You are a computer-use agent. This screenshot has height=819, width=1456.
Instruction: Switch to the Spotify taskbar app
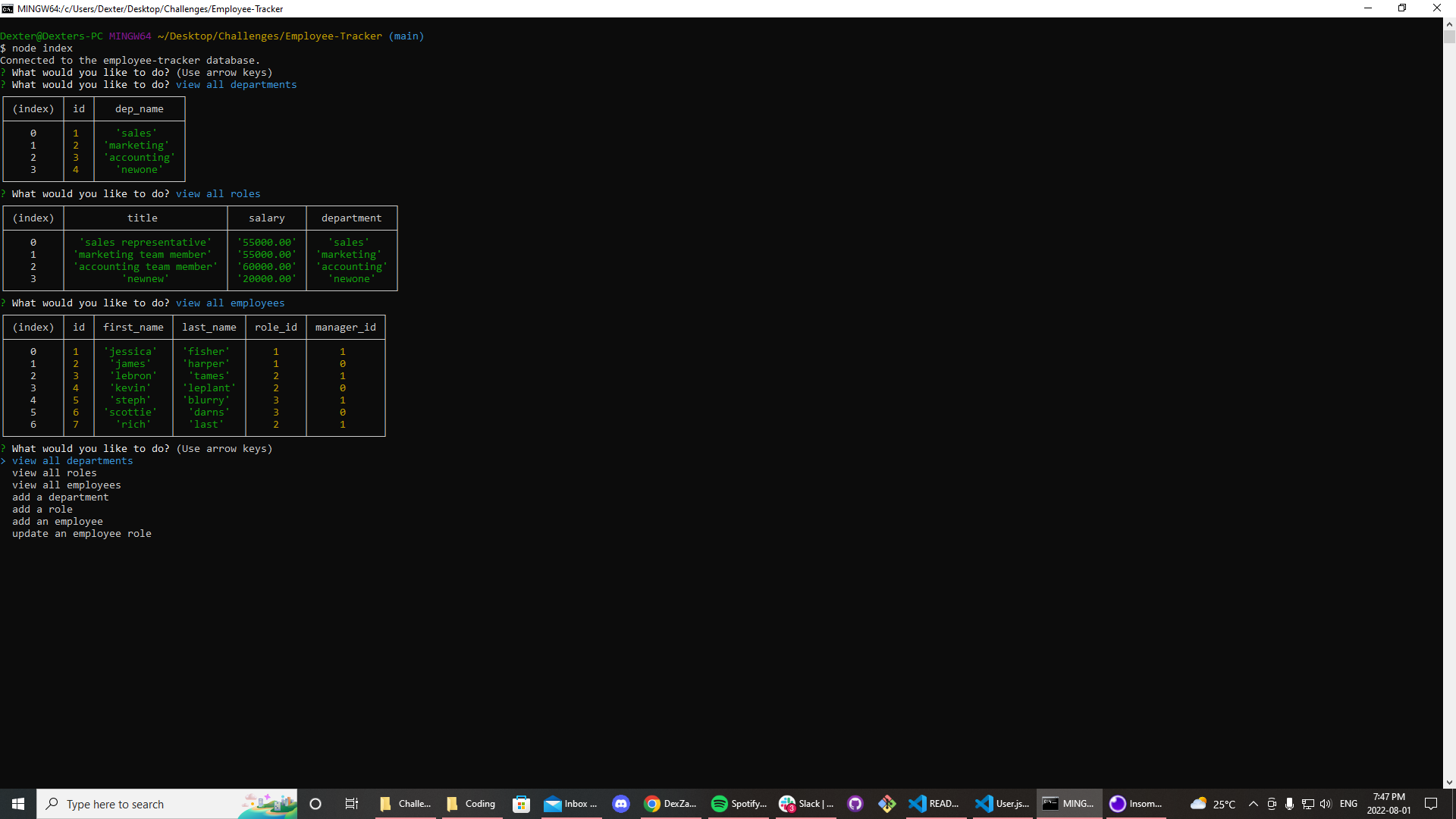click(738, 804)
